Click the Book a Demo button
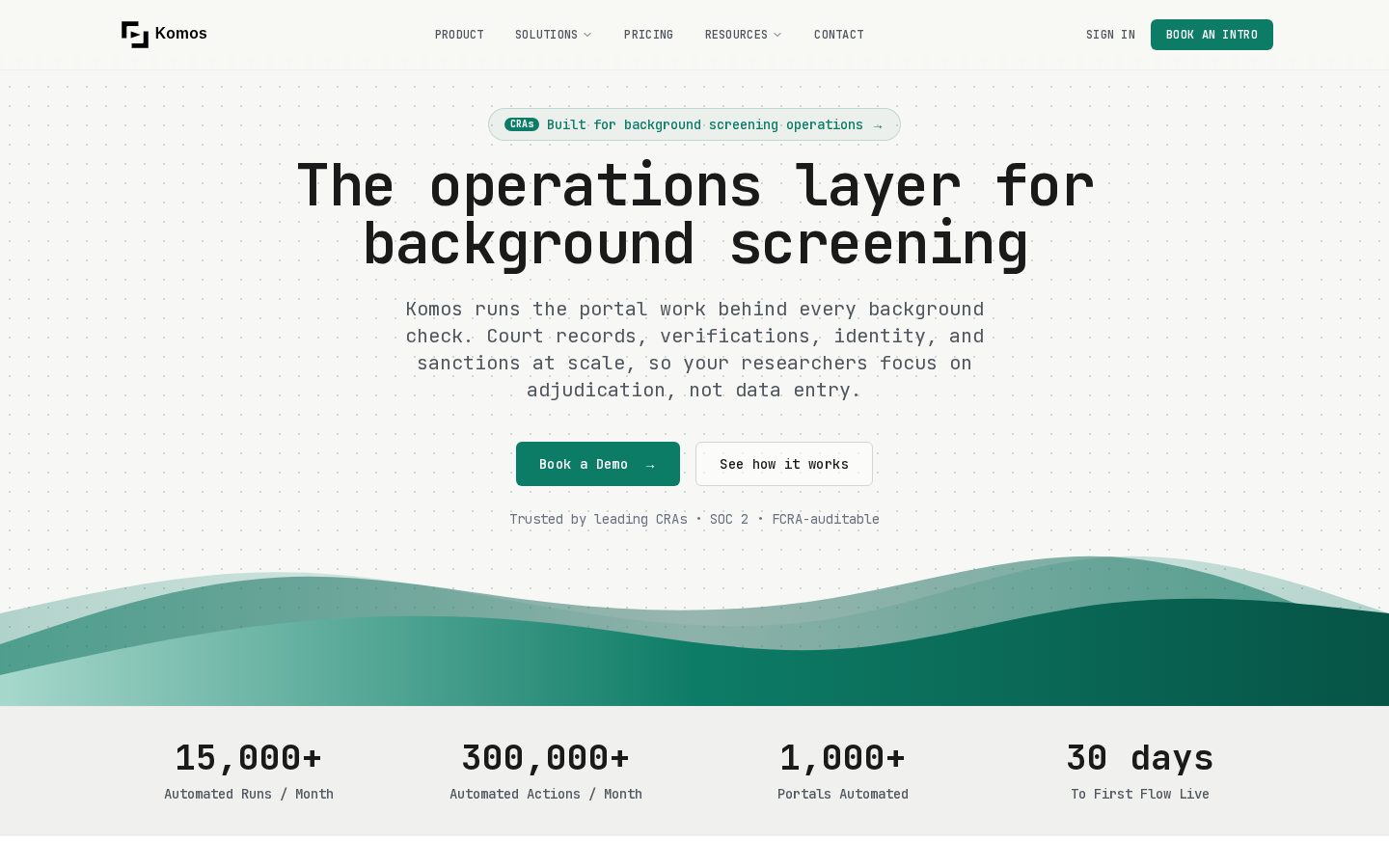Image resolution: width=1389 pixels, height=868 pixels. pos(598,464)
